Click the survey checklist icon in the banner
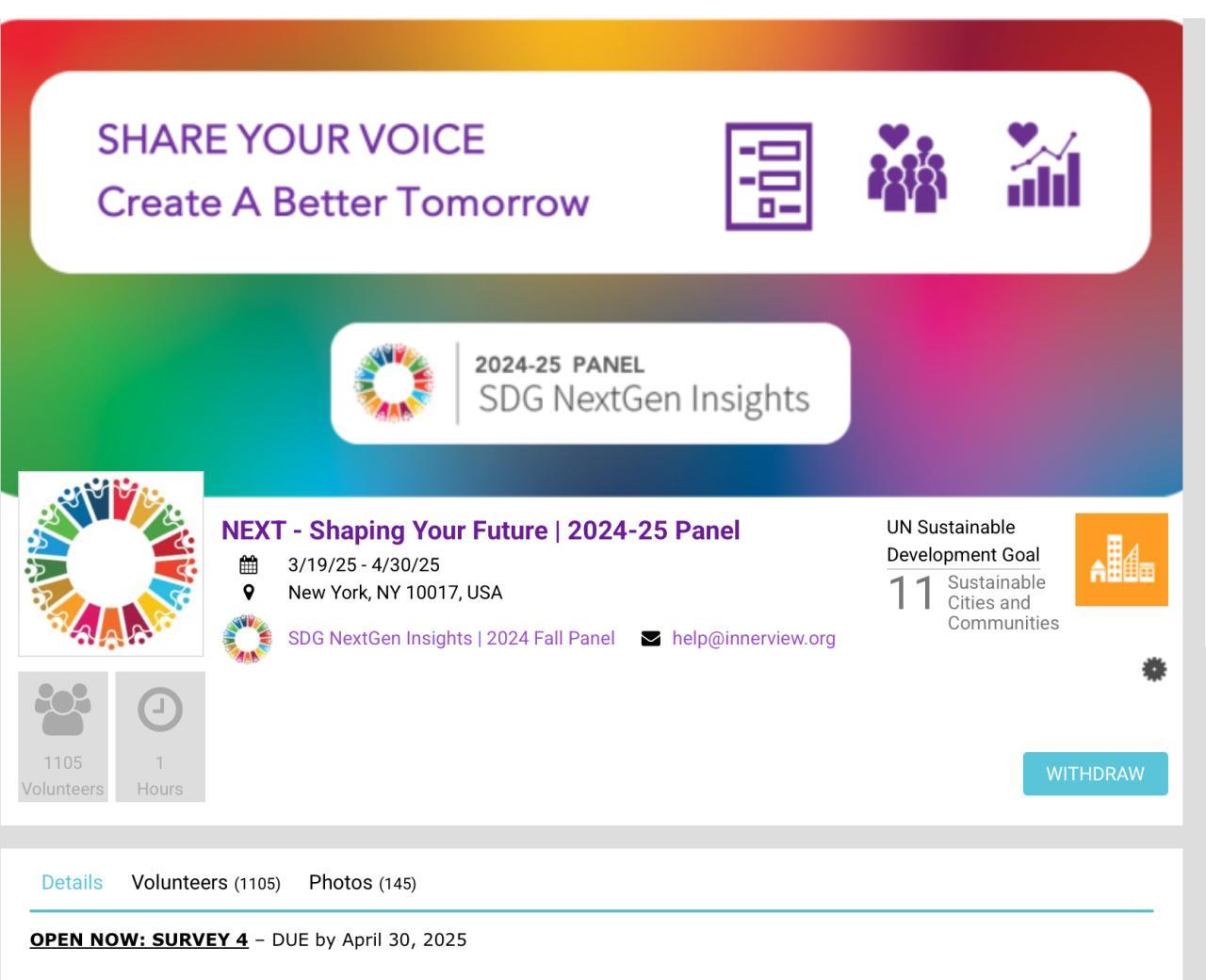The image size is (1206, 980). point(769,176)
